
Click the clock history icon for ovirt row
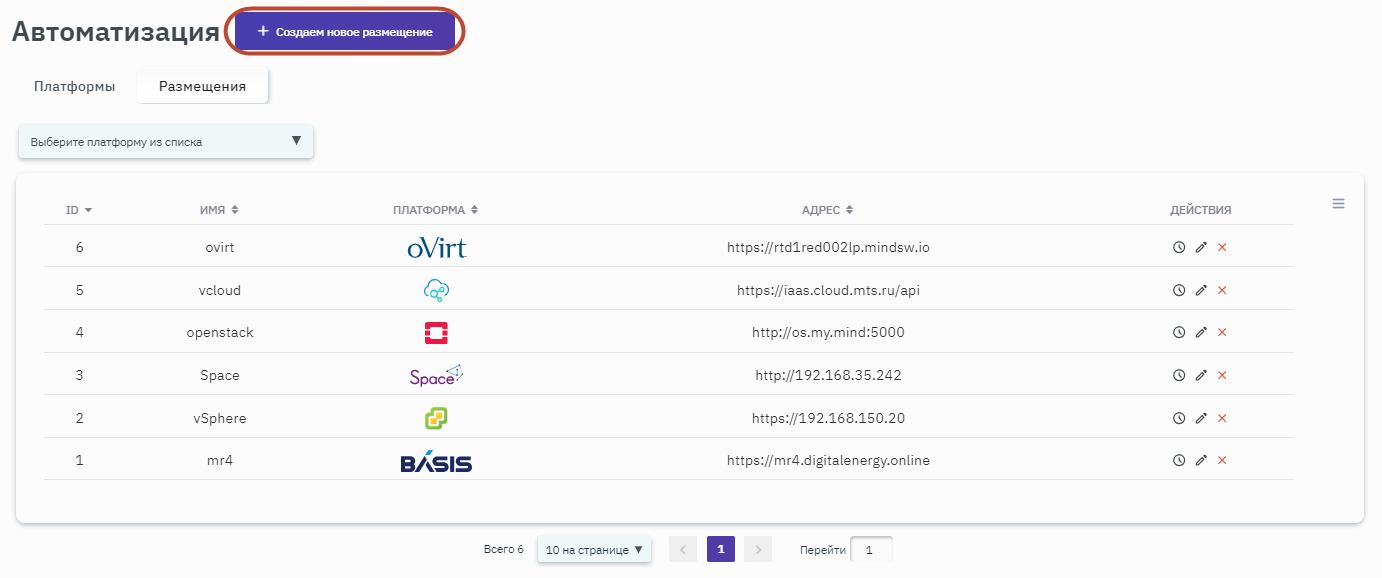[1179, 247]
